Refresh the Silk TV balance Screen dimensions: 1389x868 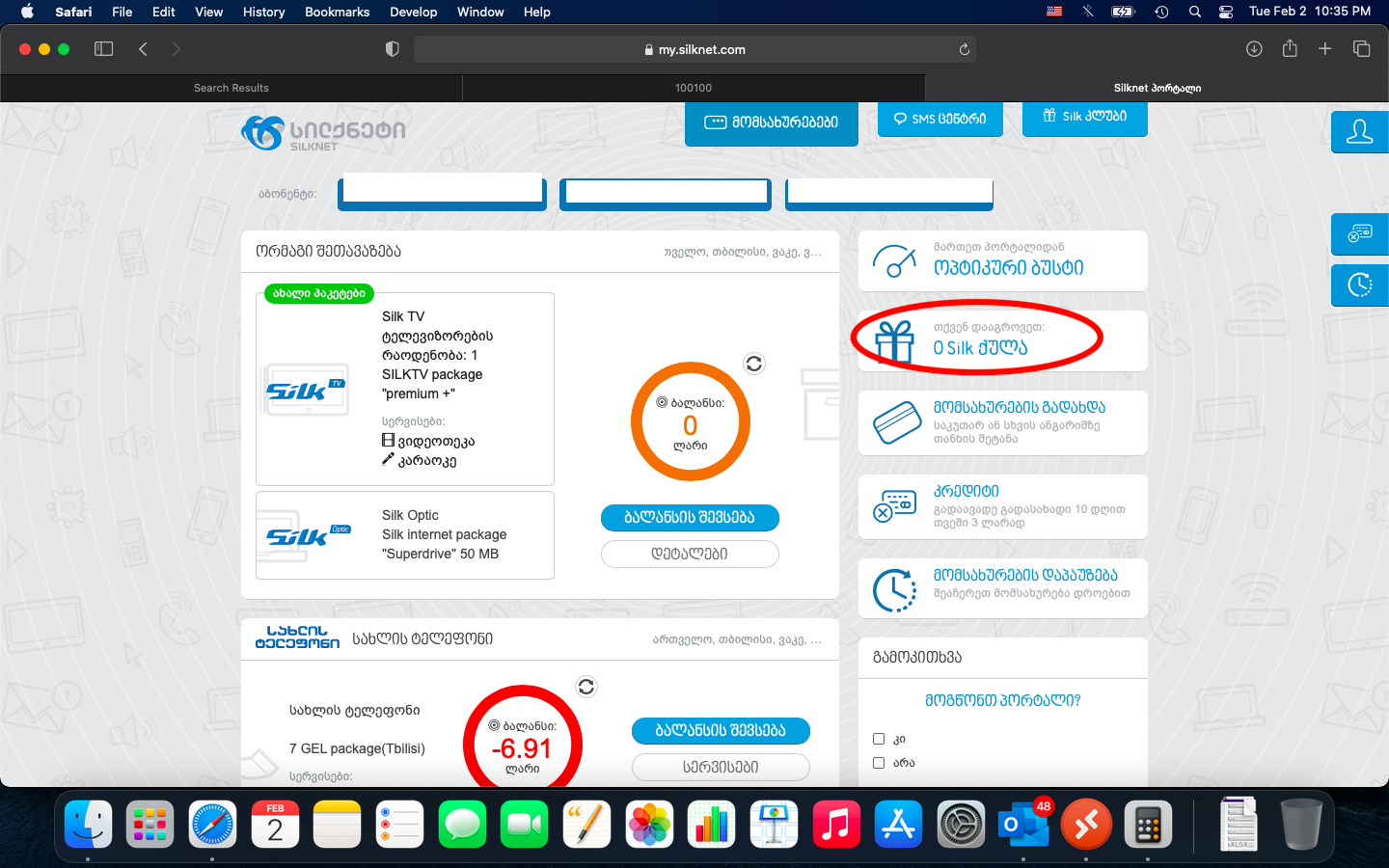(x=754, y=364)
